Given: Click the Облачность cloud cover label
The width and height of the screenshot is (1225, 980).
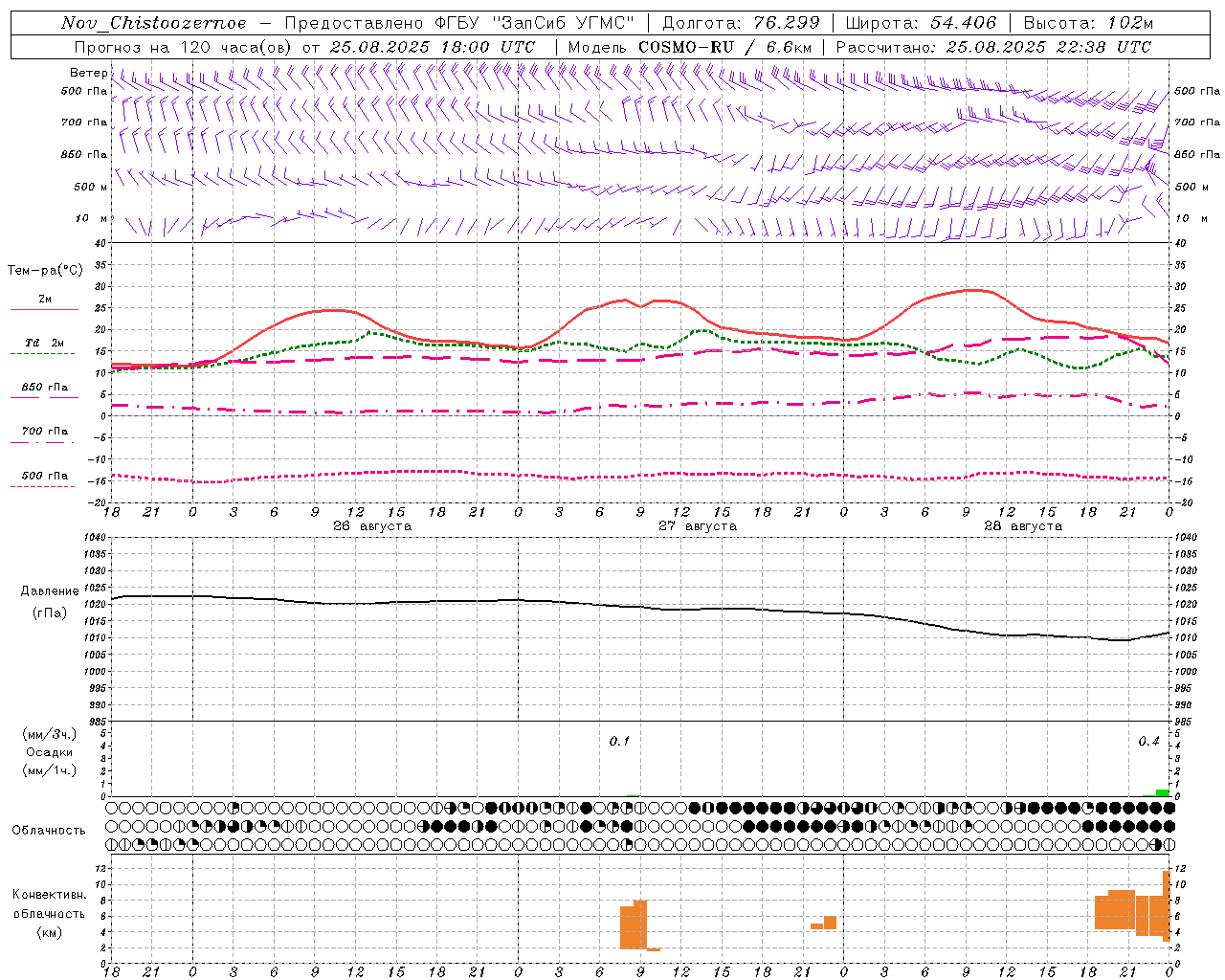Looking at the screenshot, I should tap(49, 831).
